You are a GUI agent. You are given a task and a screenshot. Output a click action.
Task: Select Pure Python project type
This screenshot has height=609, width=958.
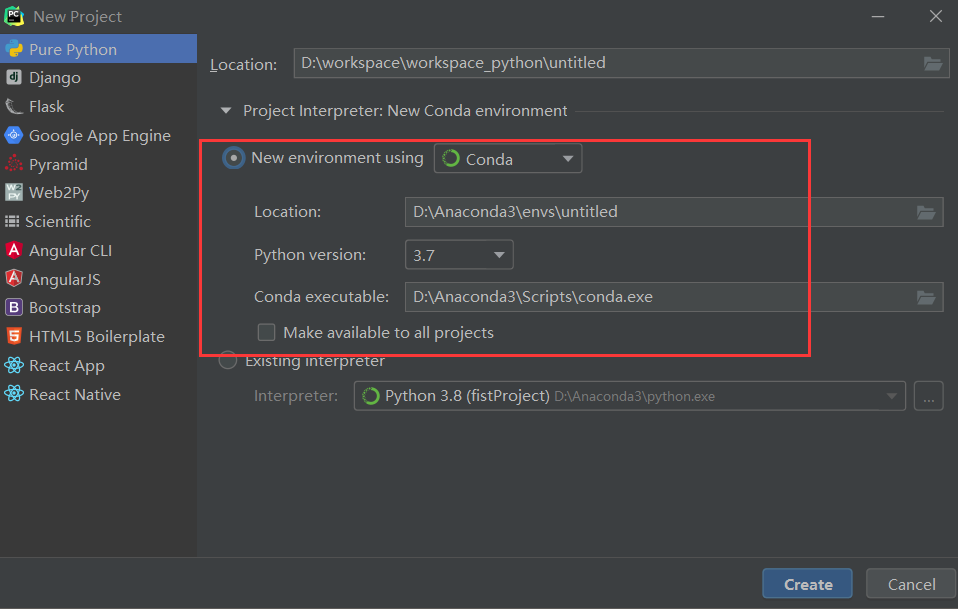[98, 49]
